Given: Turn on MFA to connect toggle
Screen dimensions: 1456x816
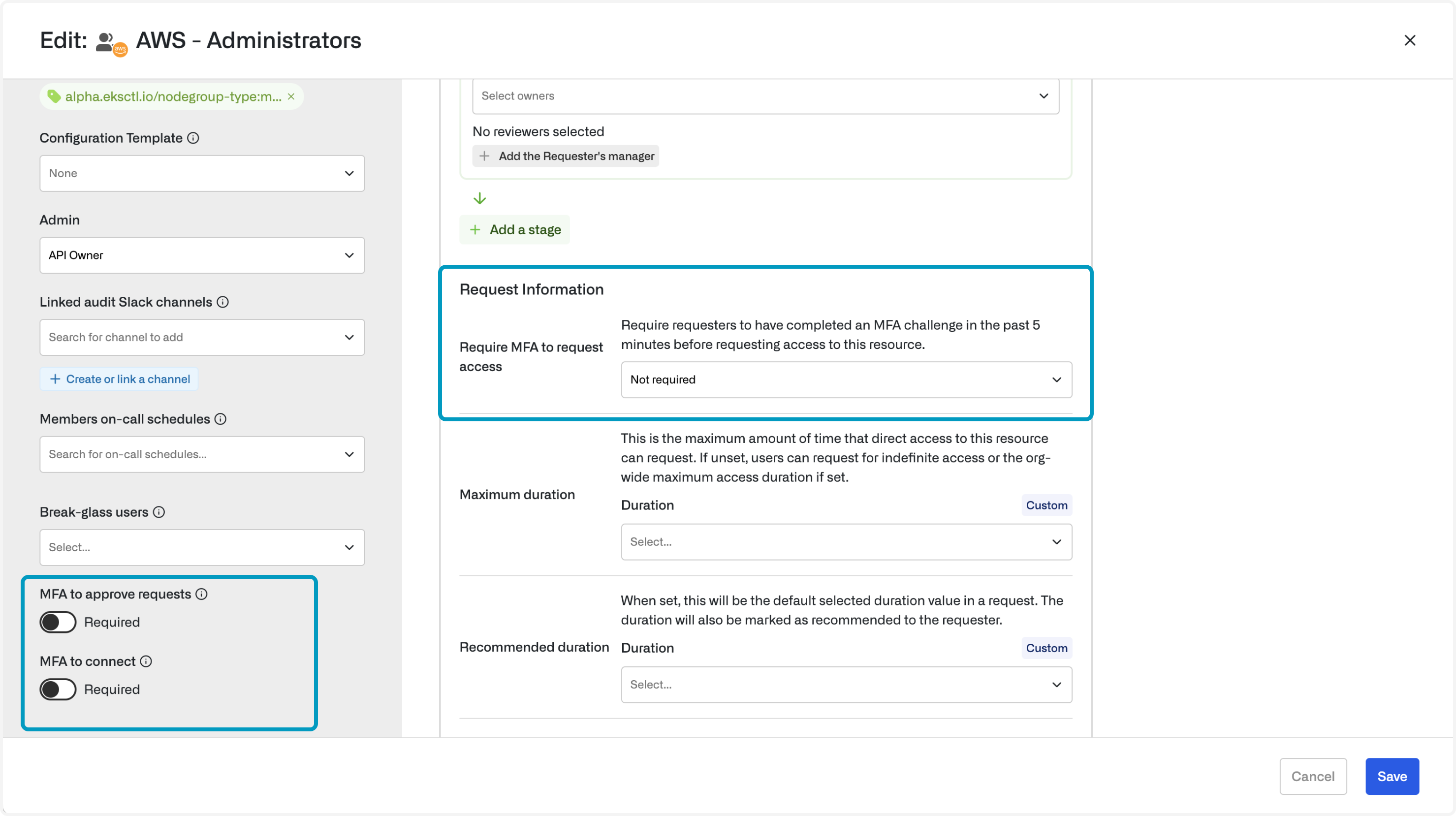Looking at the screenshot, I should (58, 690).
